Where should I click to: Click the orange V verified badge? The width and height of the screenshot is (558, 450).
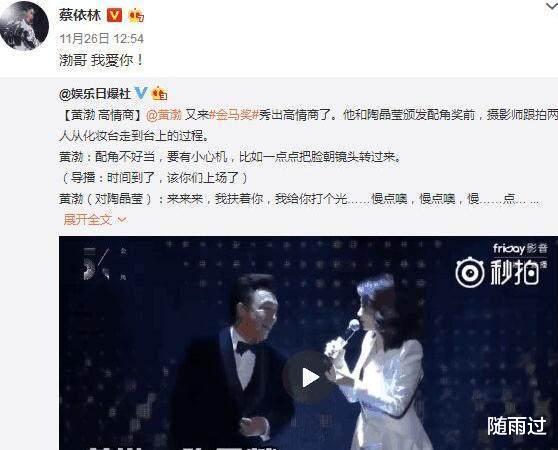click(114, 15)
